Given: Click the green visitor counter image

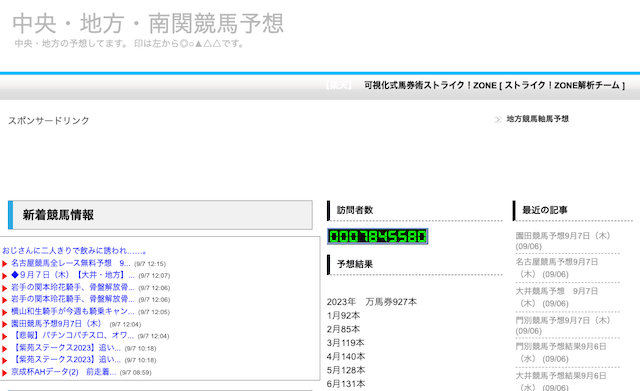Looking at the screenshot, I should [378, 236].
